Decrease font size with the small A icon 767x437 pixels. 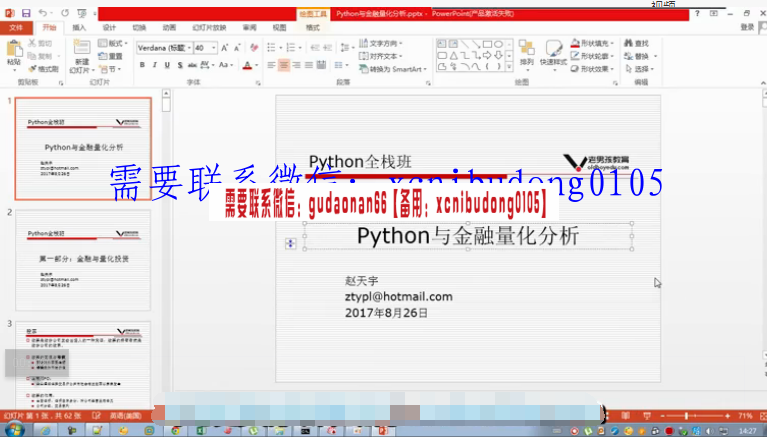pyautogui.click(x=237, y=47)
